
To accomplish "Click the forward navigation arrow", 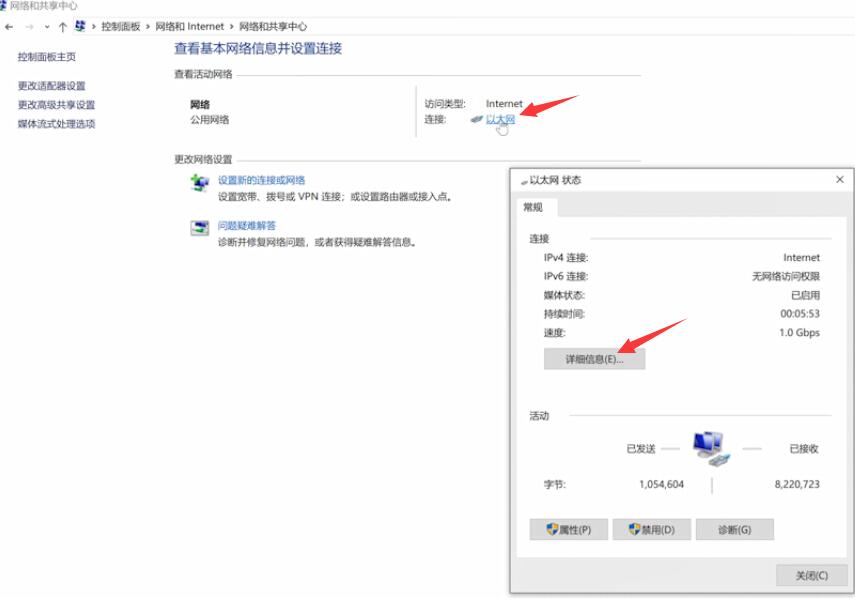I will tap(29, 26).
